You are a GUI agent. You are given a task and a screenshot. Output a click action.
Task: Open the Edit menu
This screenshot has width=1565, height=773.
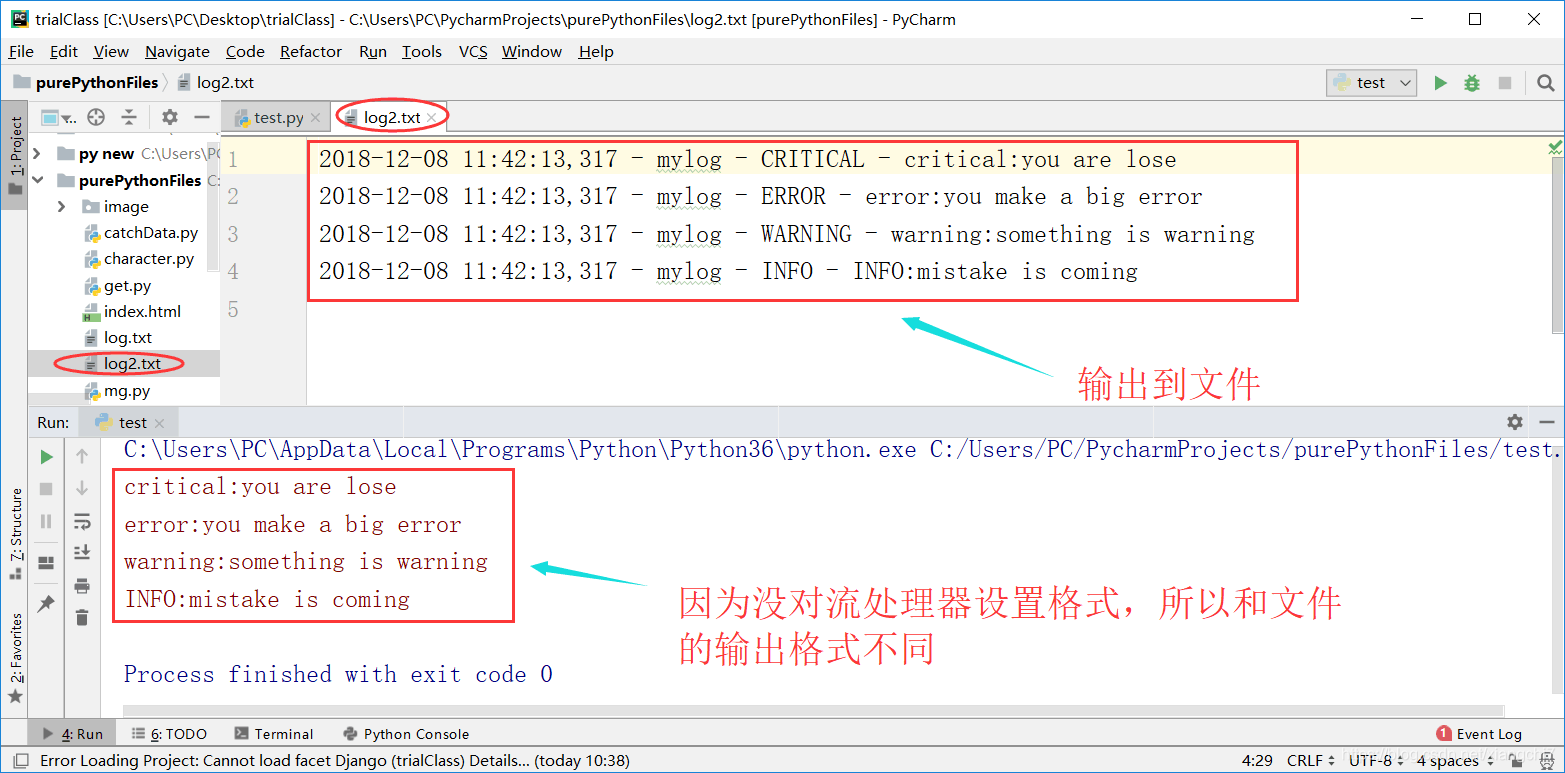tap(64, 52)
